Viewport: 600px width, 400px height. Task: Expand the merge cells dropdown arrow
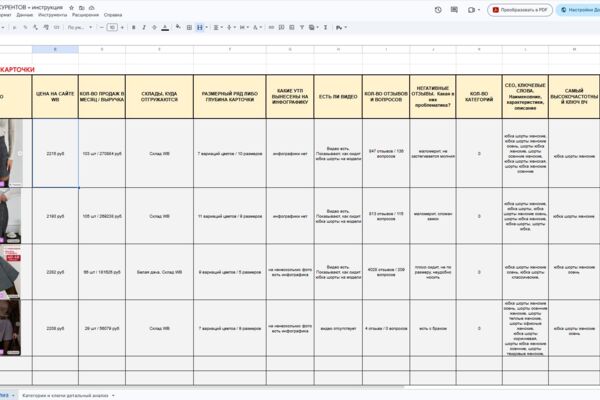click(x=207, y=28)
